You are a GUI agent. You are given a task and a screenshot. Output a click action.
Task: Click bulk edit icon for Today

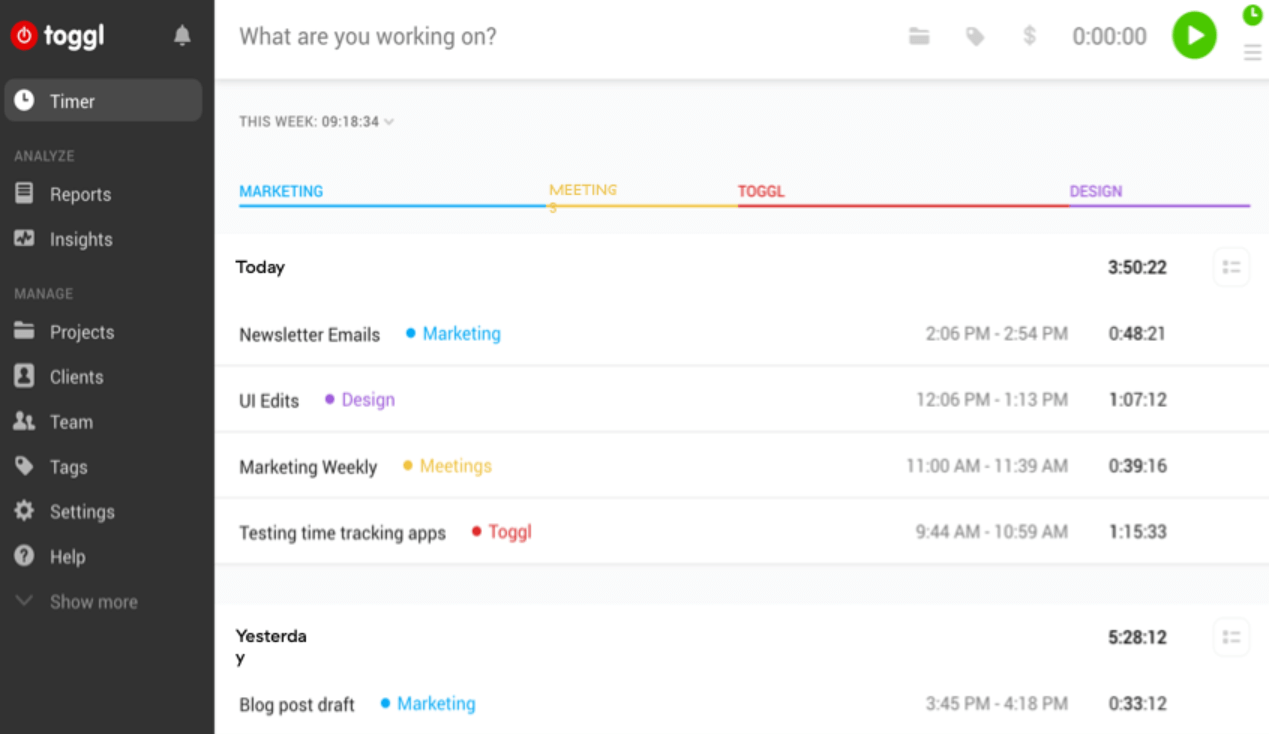click(1231, 267)
